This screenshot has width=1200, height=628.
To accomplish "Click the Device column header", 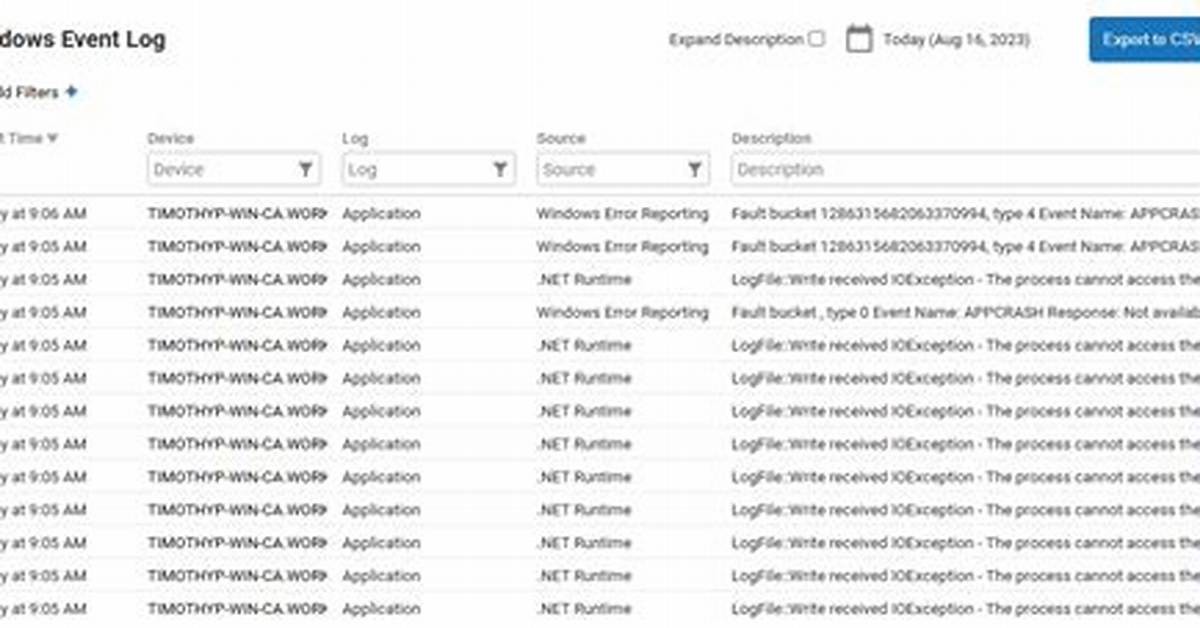I will click(171, 138).
